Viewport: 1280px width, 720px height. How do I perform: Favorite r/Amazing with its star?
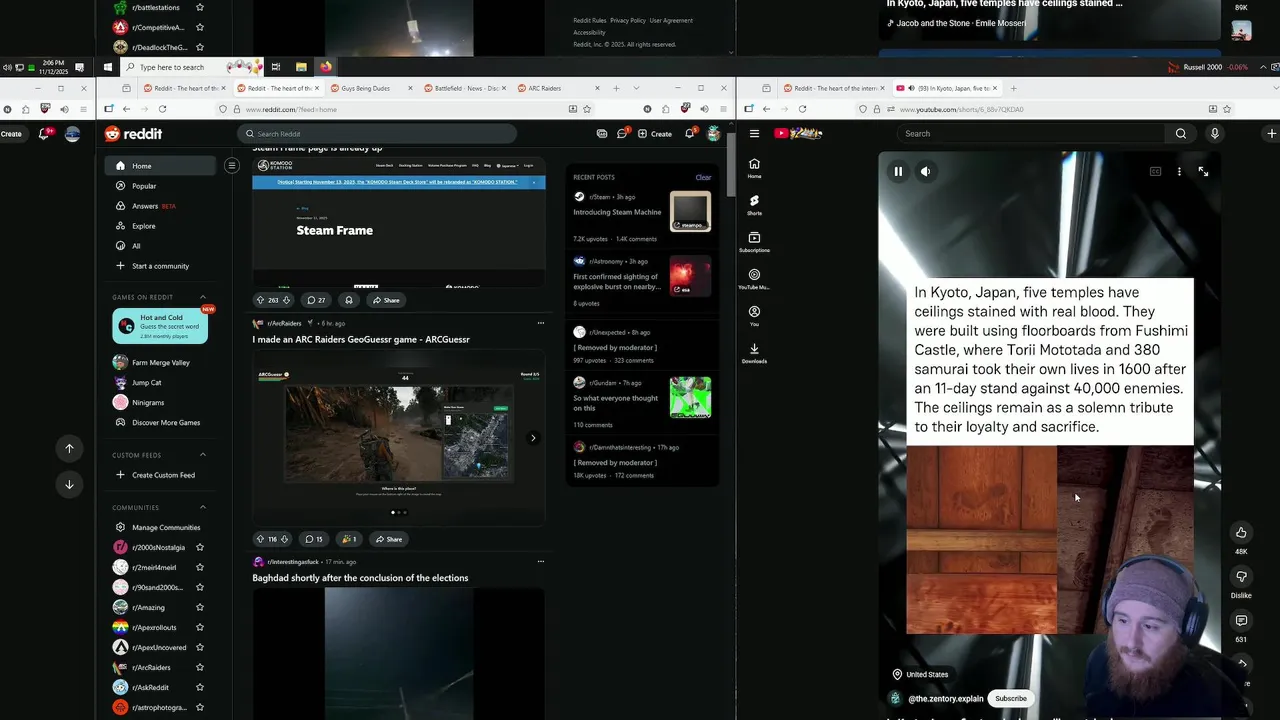pos(200,607)
